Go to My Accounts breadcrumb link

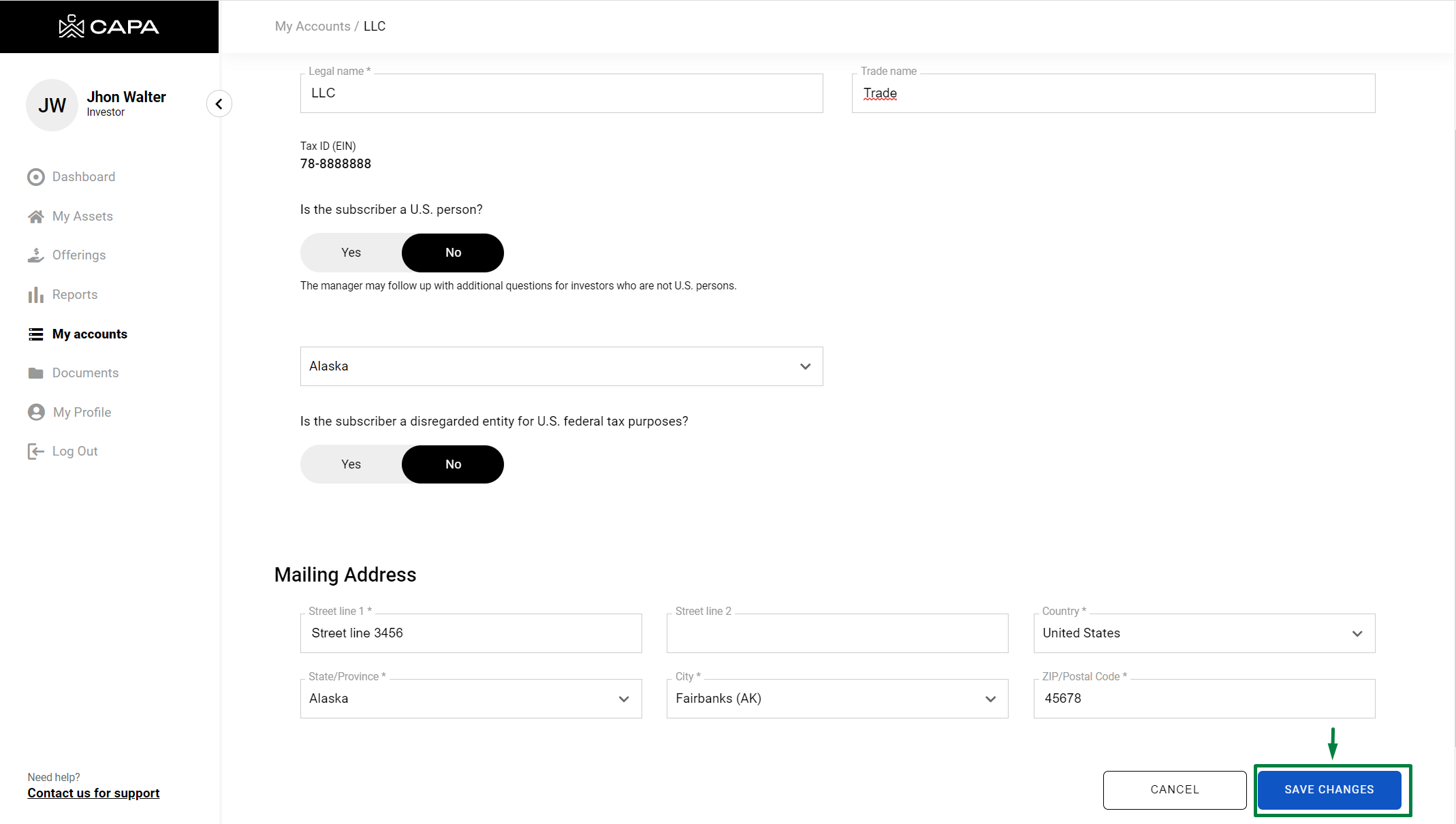pyautogui.click(x=313, y=27)
